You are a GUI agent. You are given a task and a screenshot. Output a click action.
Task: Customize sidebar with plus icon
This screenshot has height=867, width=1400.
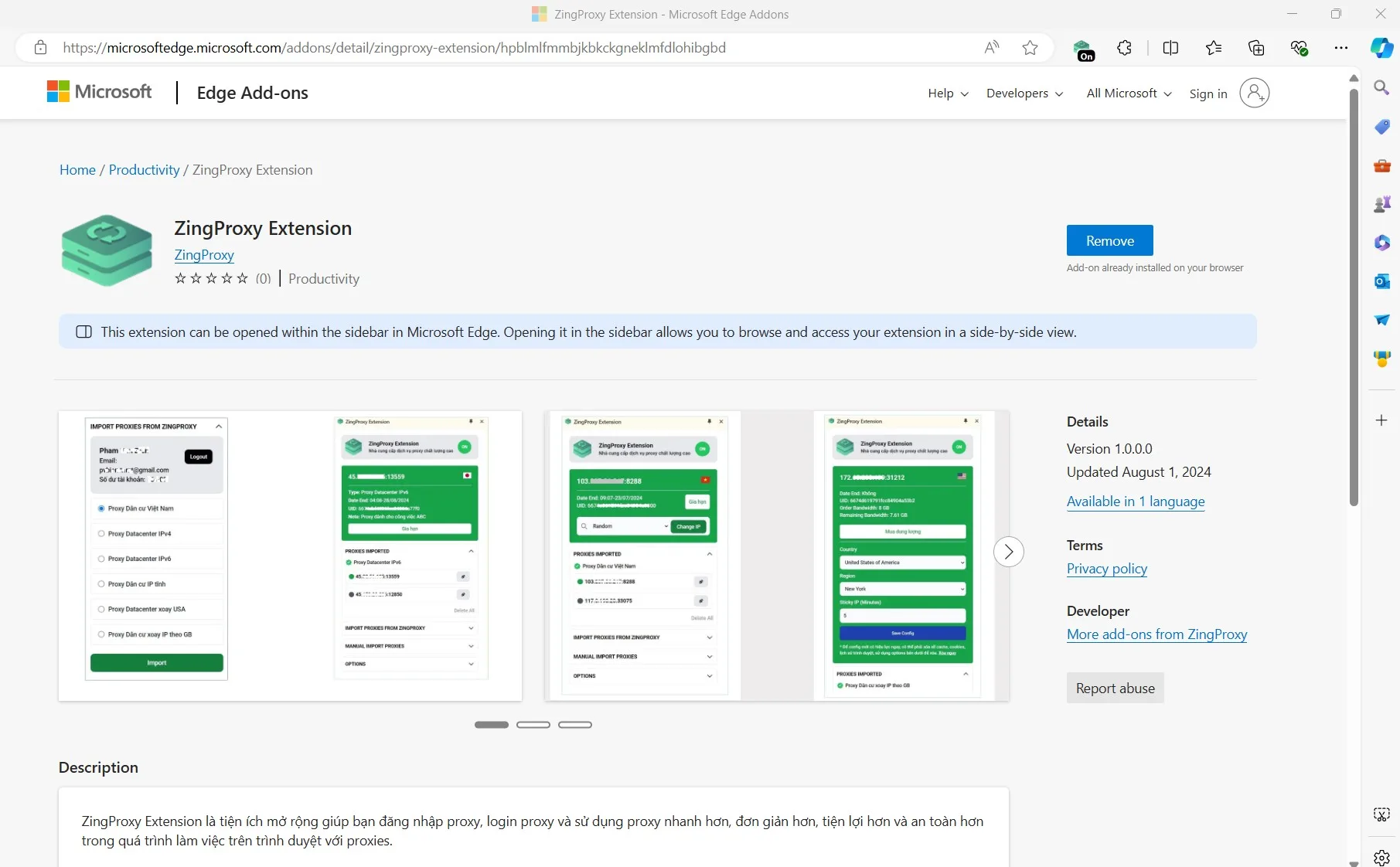(x=1381, y=420)
